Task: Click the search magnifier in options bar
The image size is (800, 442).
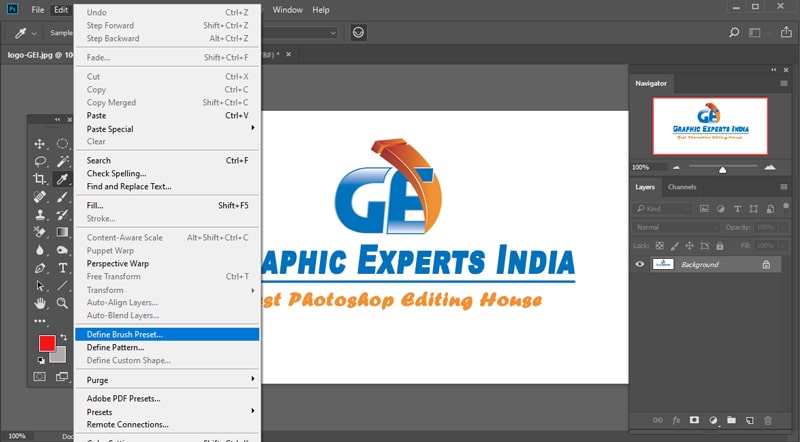Action: click(734, 33)
